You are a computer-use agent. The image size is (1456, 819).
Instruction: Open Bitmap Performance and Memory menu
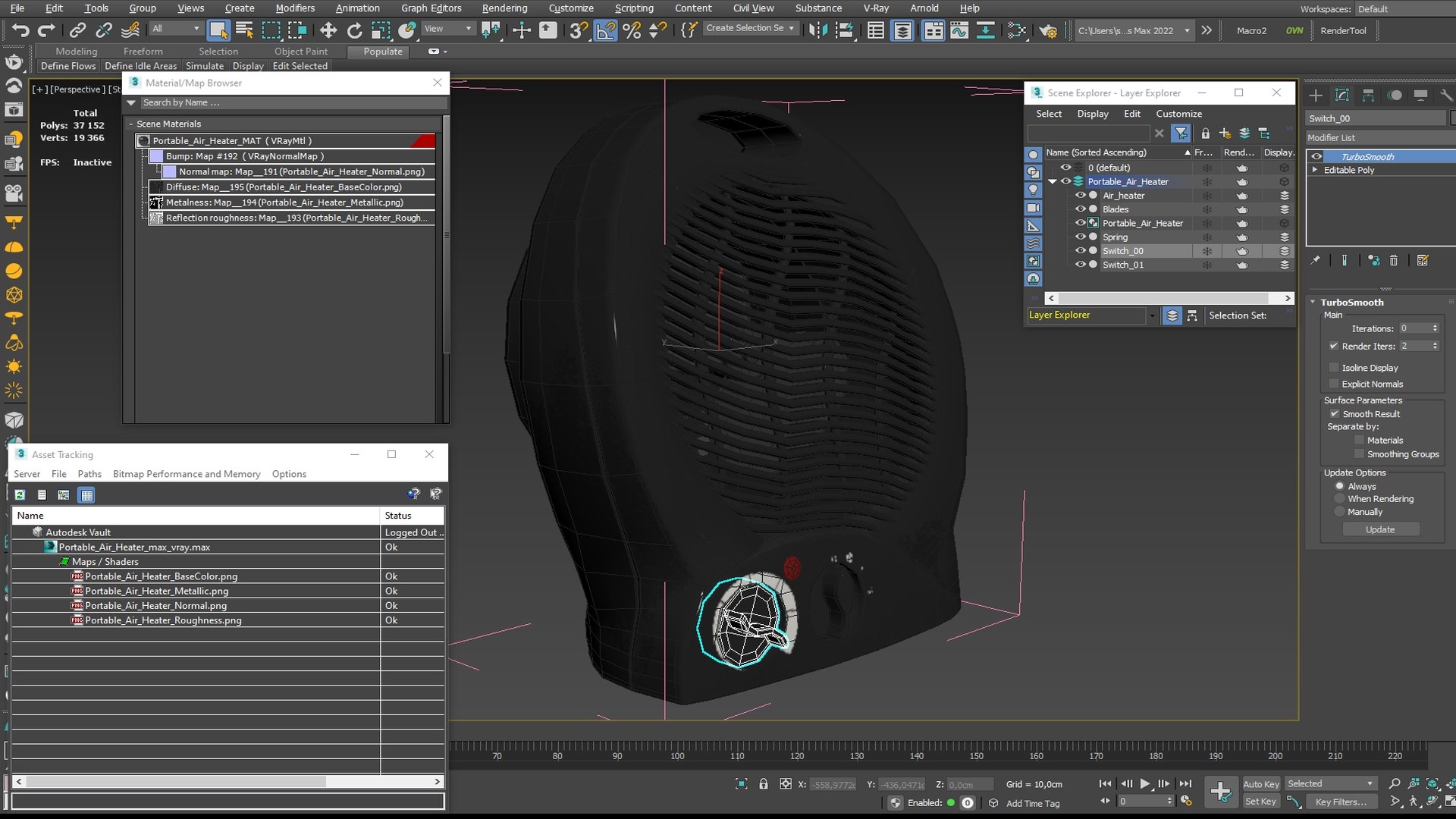(187, 474)
